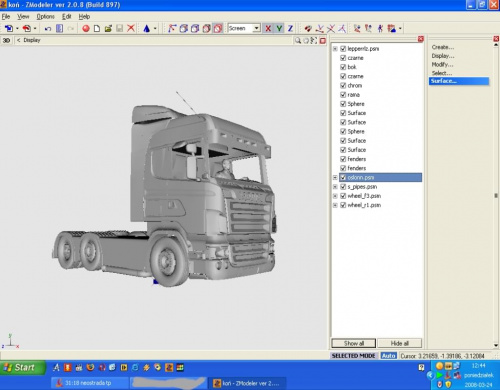The height and width of the screenshot is (390, 500).
Task: Click the 3D view type button
Action: click(x=7, y=40)
